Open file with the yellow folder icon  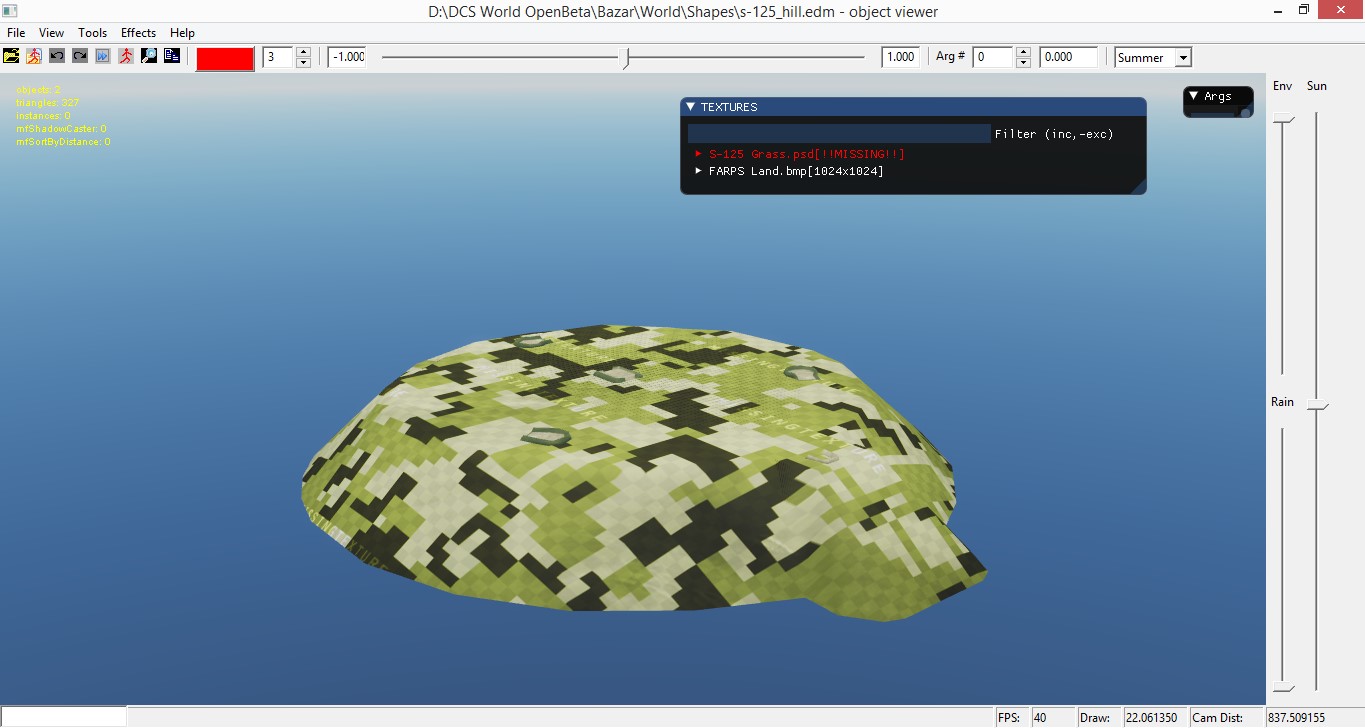tap(12, 56)
